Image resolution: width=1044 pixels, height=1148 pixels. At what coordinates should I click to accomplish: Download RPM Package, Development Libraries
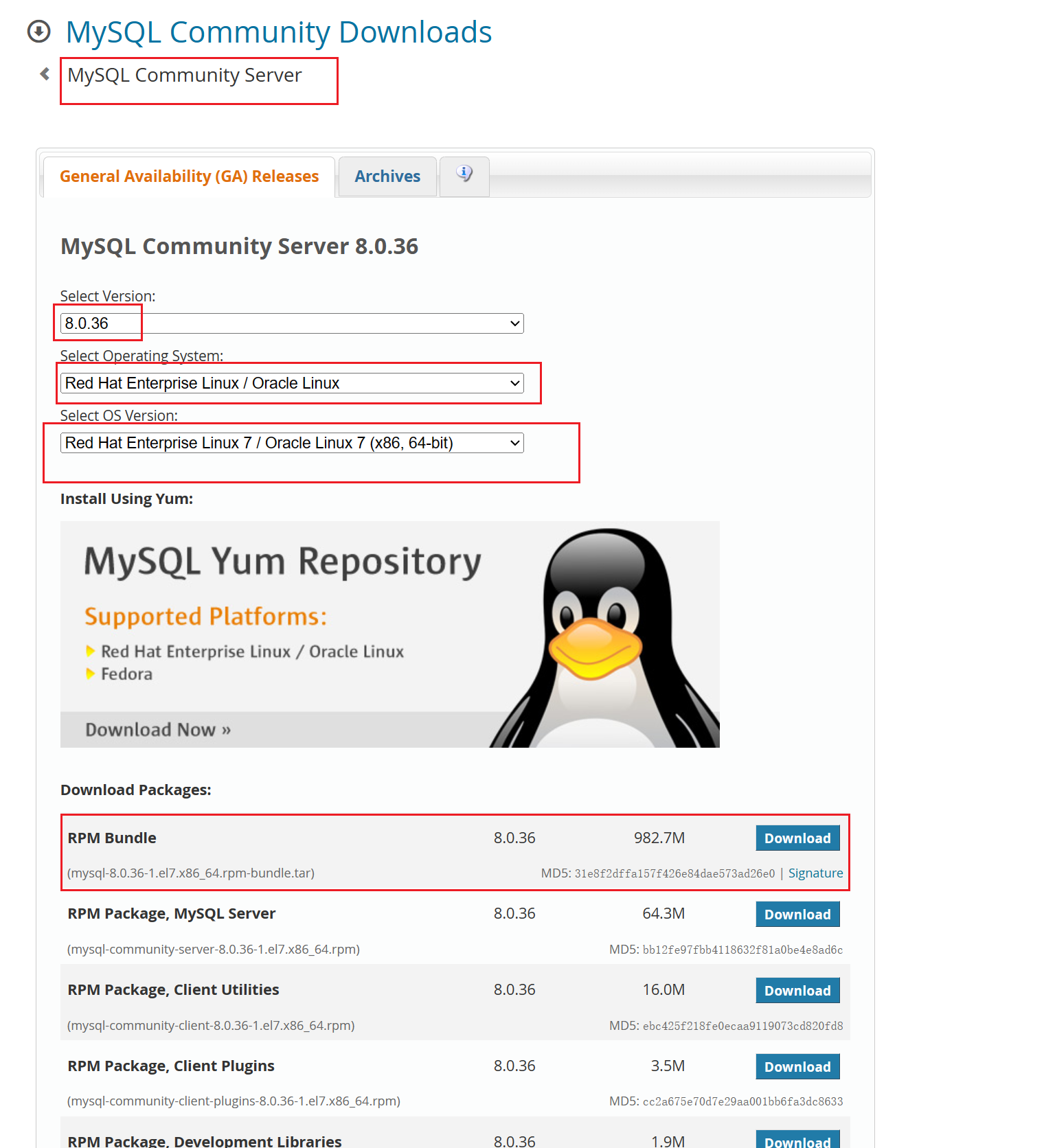pos(797,1140)
